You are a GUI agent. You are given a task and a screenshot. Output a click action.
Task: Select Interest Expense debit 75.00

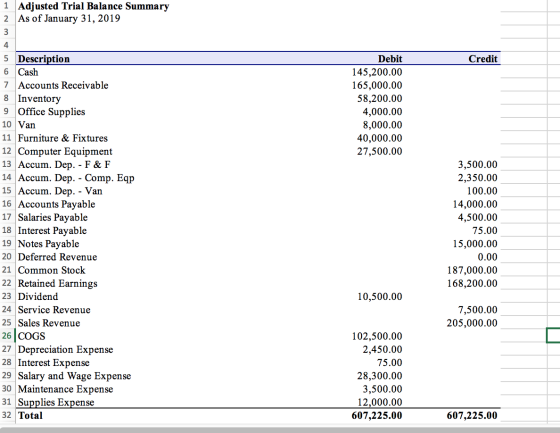[390, 363]
